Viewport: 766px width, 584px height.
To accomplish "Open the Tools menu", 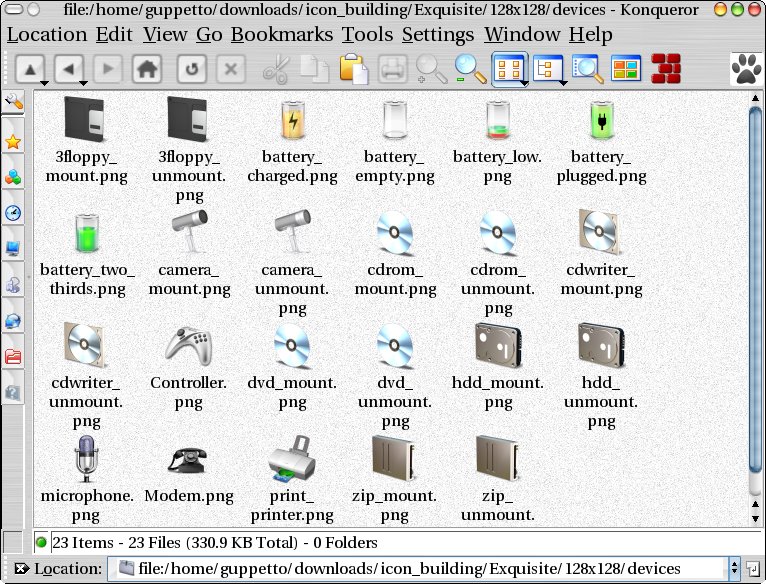I will pyautogui.click(x=367, y=34).
